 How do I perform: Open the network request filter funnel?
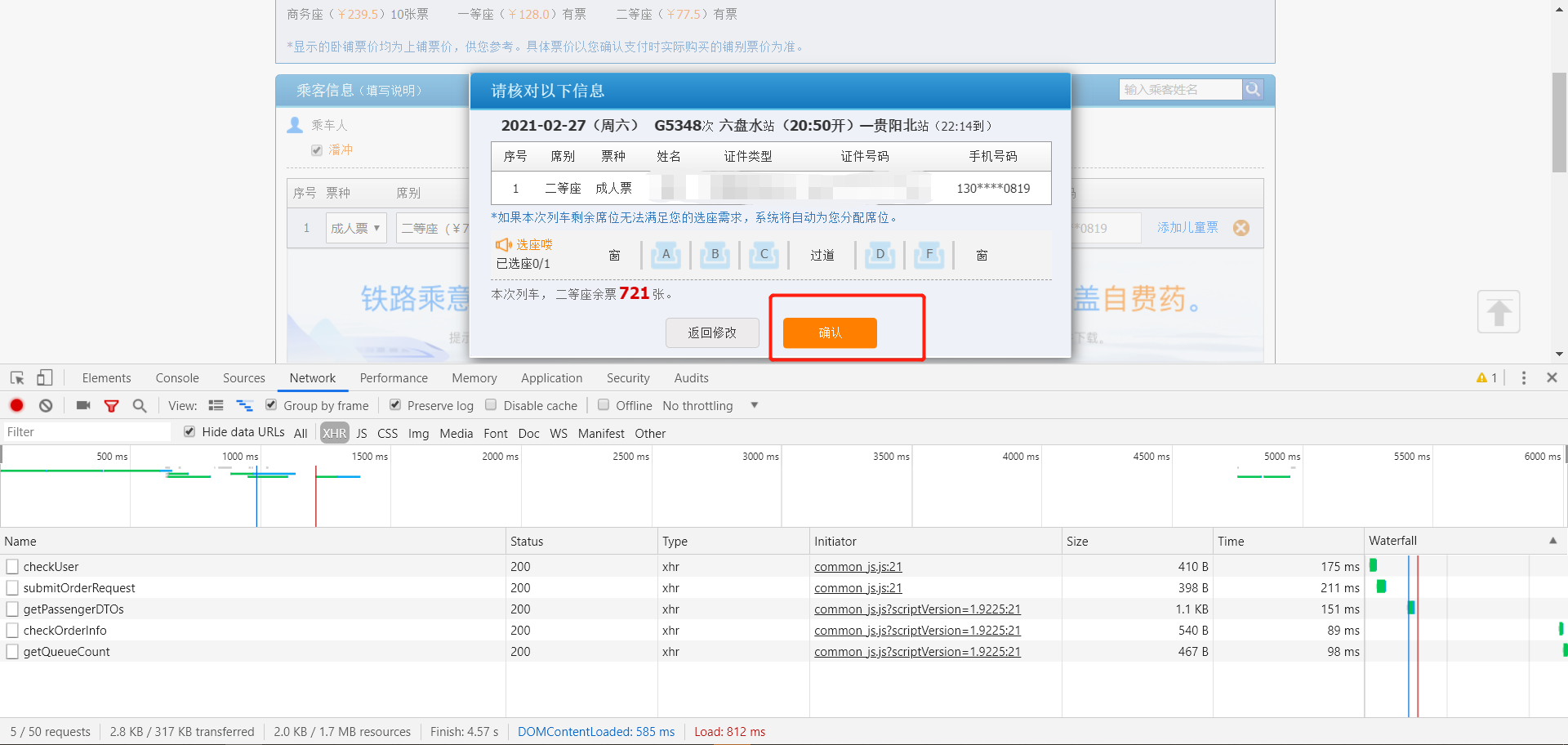tap(111, 405)
